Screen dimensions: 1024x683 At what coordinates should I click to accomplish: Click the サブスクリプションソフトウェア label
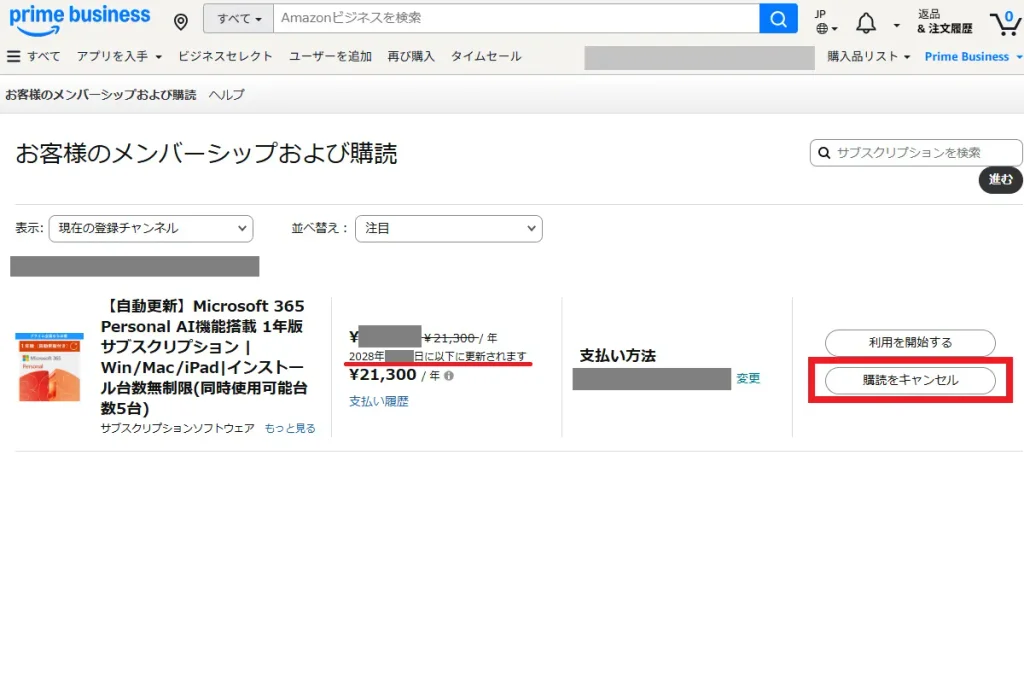(177, 428)
